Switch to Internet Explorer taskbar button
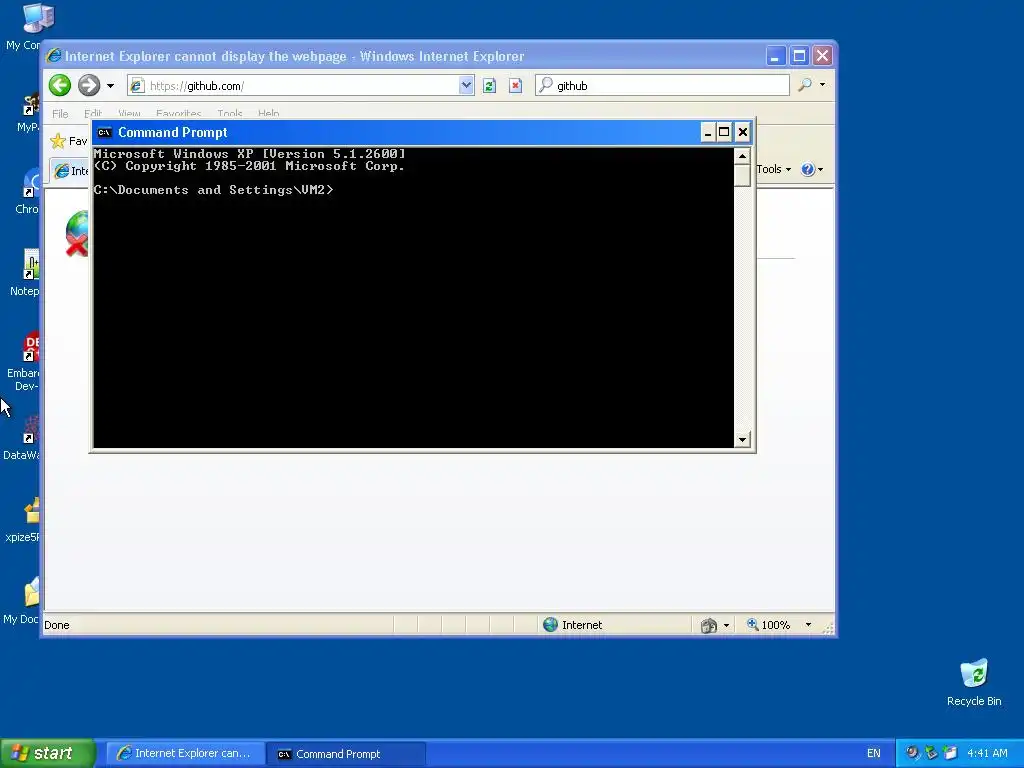Image resolution: width=1024 pixels, height=768 pixels. [185, 754]
